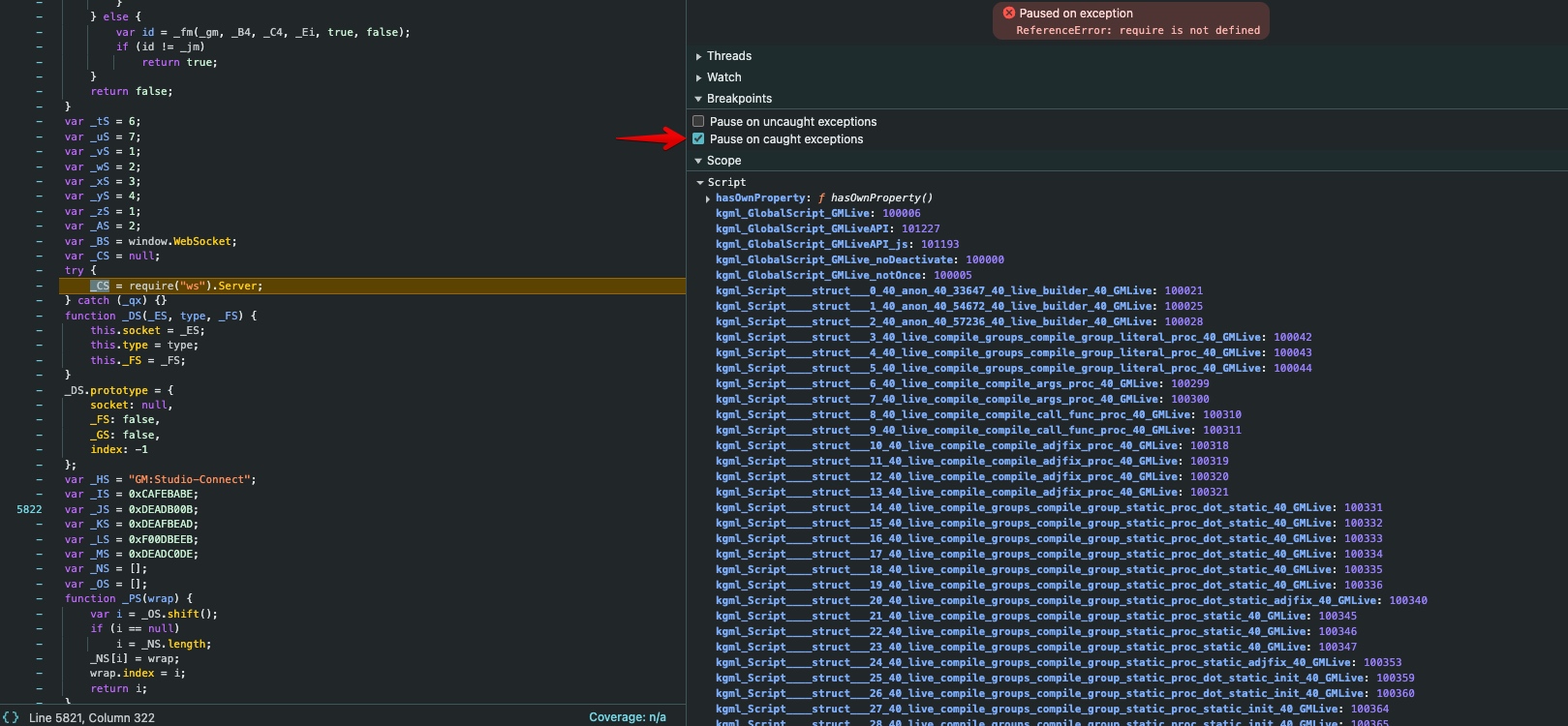Enable Pause on uncaught exceptions checkbox
The image size is (1568, 726).
[698, 122]
